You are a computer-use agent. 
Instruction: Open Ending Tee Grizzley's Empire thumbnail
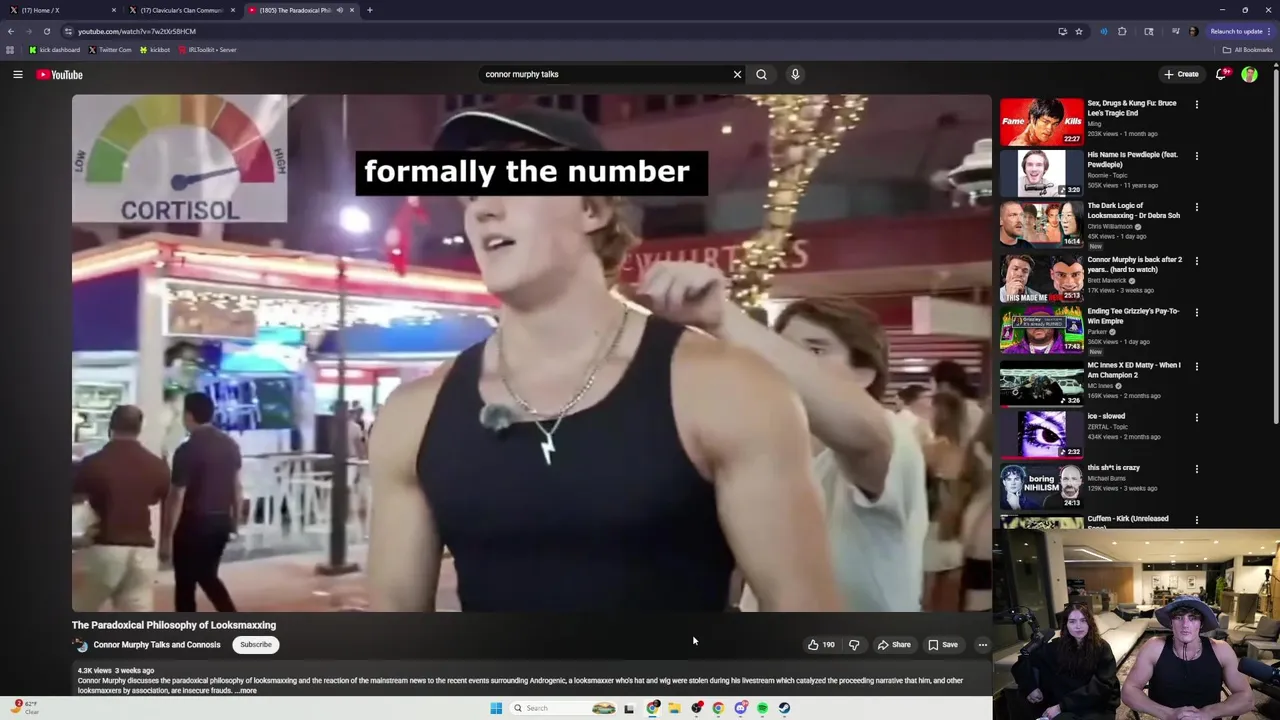tap(1041, 329)
